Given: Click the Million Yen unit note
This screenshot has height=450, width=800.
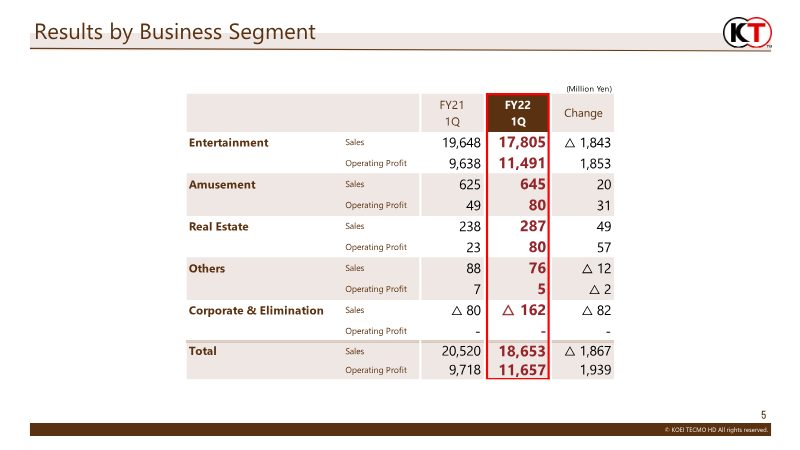Looking at the screenshot, I should 589,89.
